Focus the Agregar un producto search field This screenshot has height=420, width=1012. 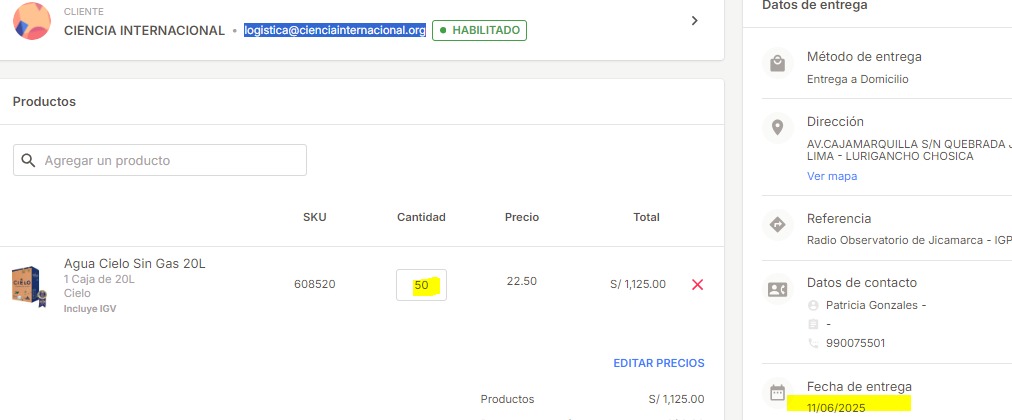pos(160,160)
